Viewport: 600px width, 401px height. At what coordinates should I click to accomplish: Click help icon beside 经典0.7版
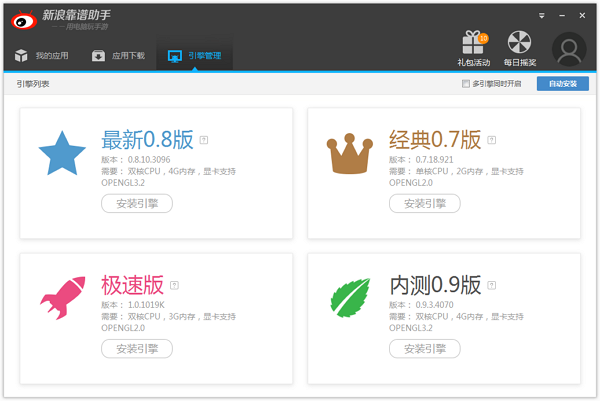coord(491,140)
